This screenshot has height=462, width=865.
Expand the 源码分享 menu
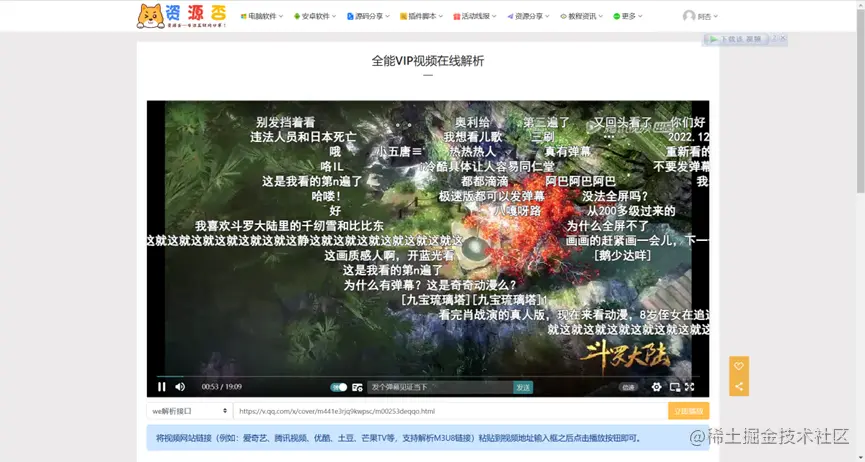click(x=369, y=17)
